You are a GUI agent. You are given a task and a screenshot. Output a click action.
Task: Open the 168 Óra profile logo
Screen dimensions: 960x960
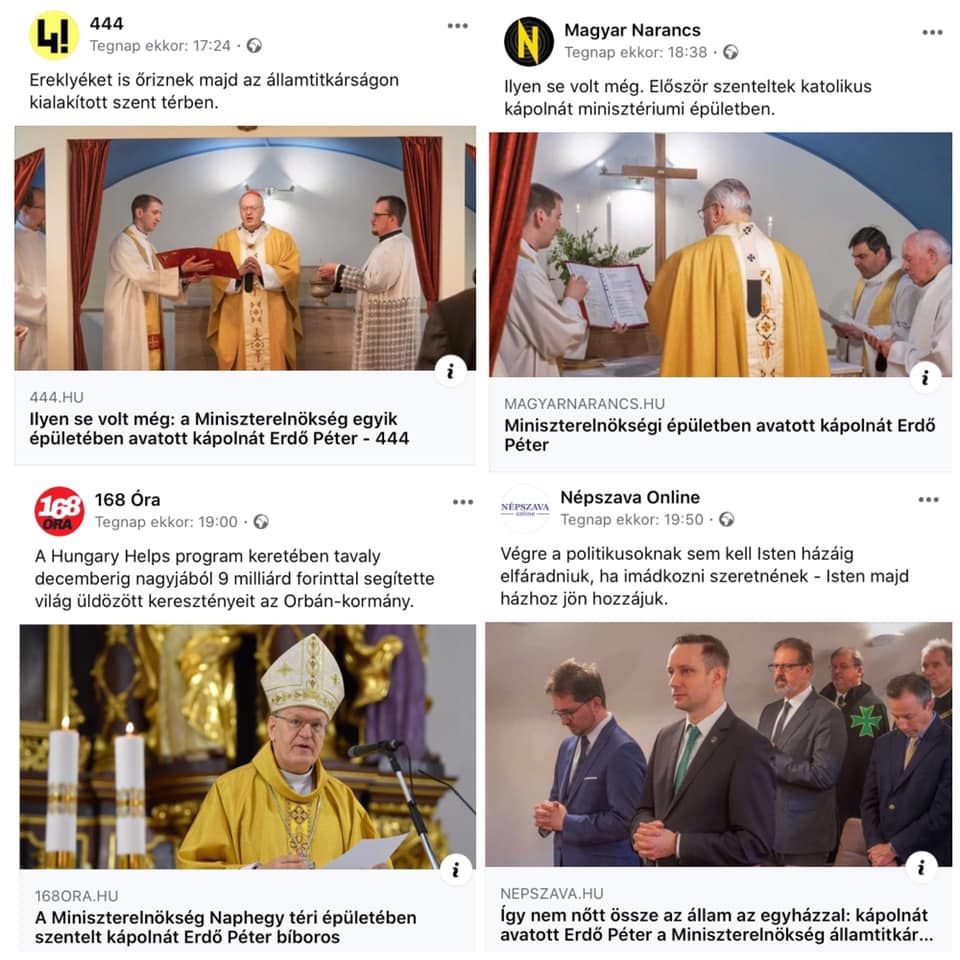click(x=59, y=511)
